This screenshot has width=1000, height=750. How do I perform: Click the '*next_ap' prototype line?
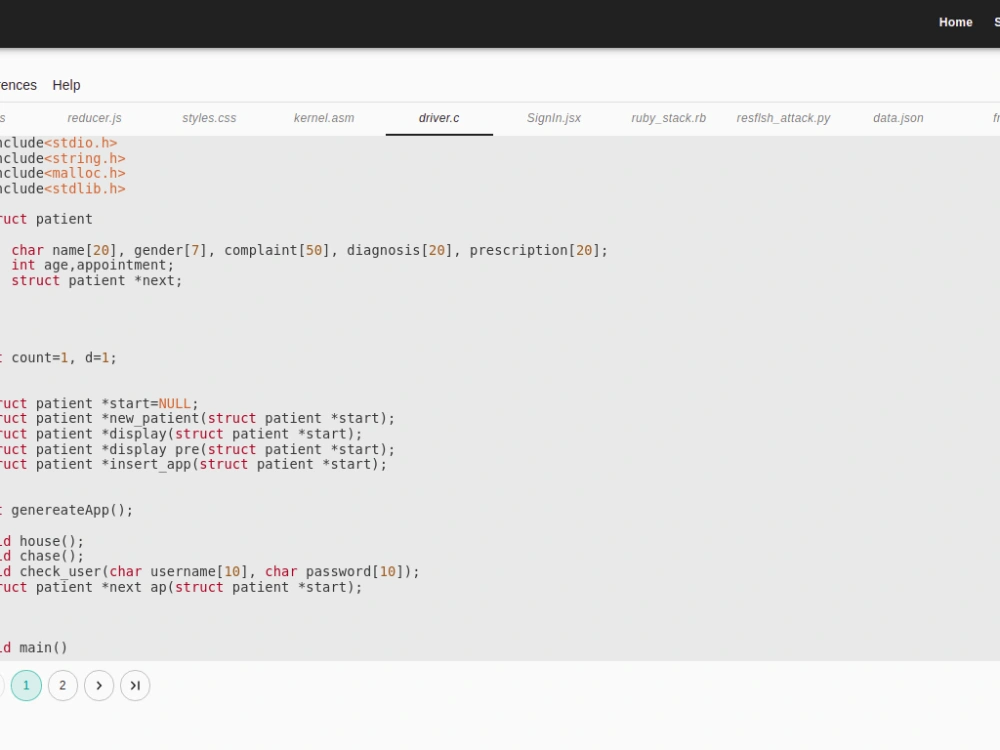(181, 587)
